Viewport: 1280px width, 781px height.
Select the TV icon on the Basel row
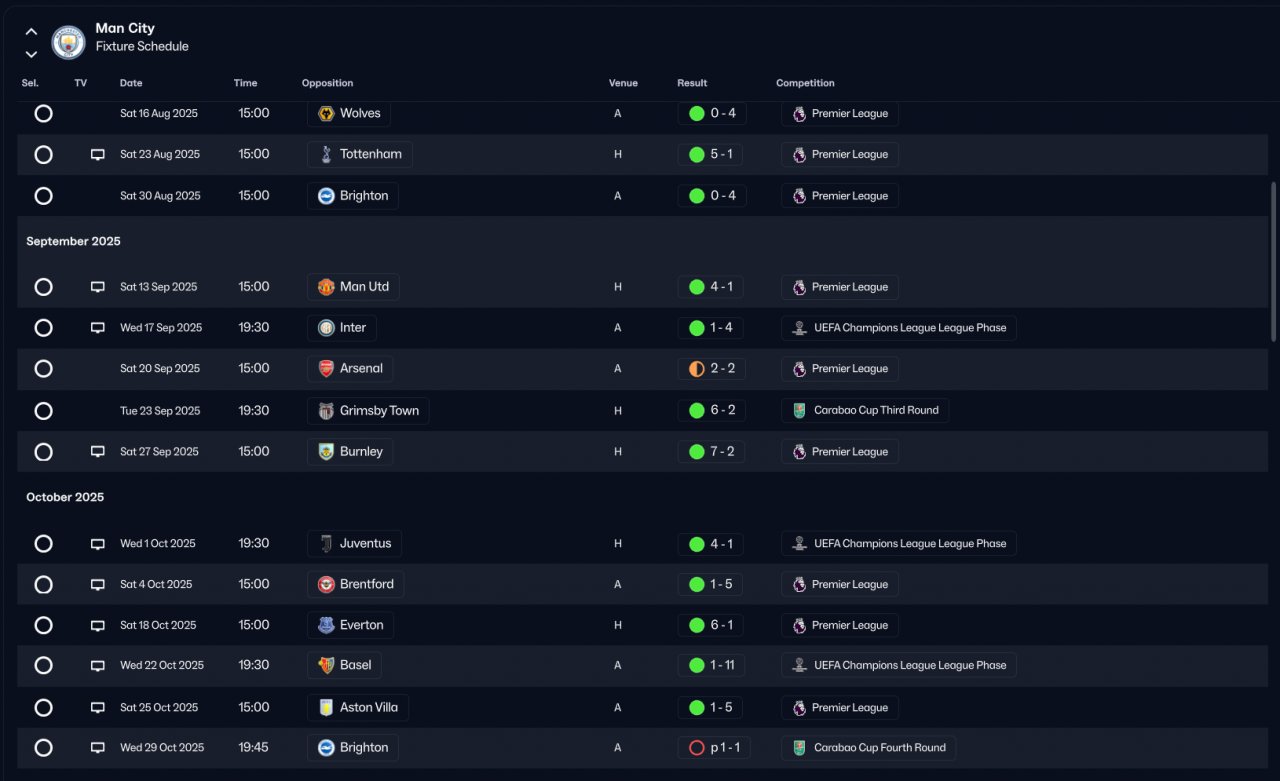98,666
